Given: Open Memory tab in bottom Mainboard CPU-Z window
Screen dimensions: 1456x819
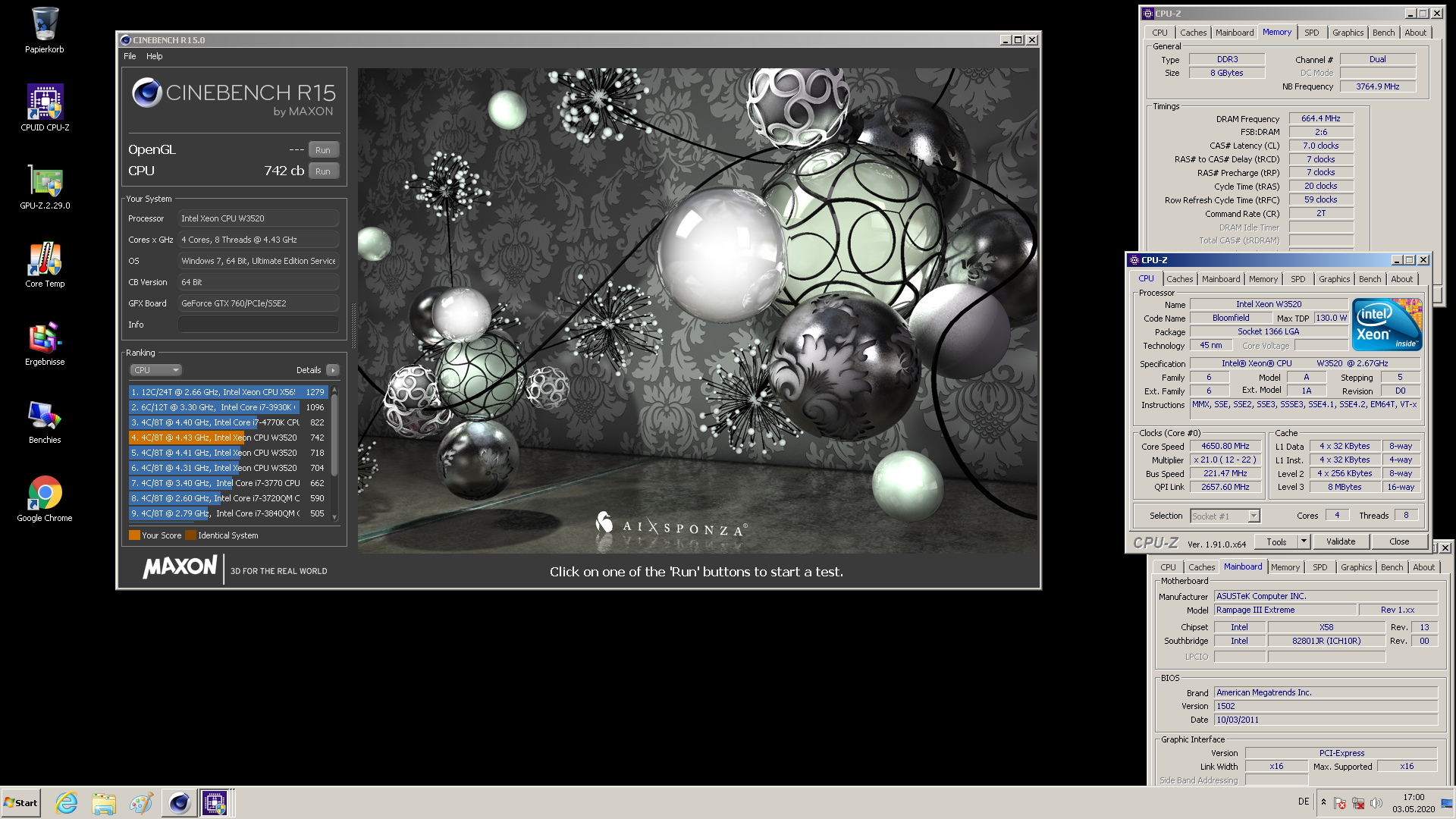Looking at the screenshot, I should coord(1285,567).
